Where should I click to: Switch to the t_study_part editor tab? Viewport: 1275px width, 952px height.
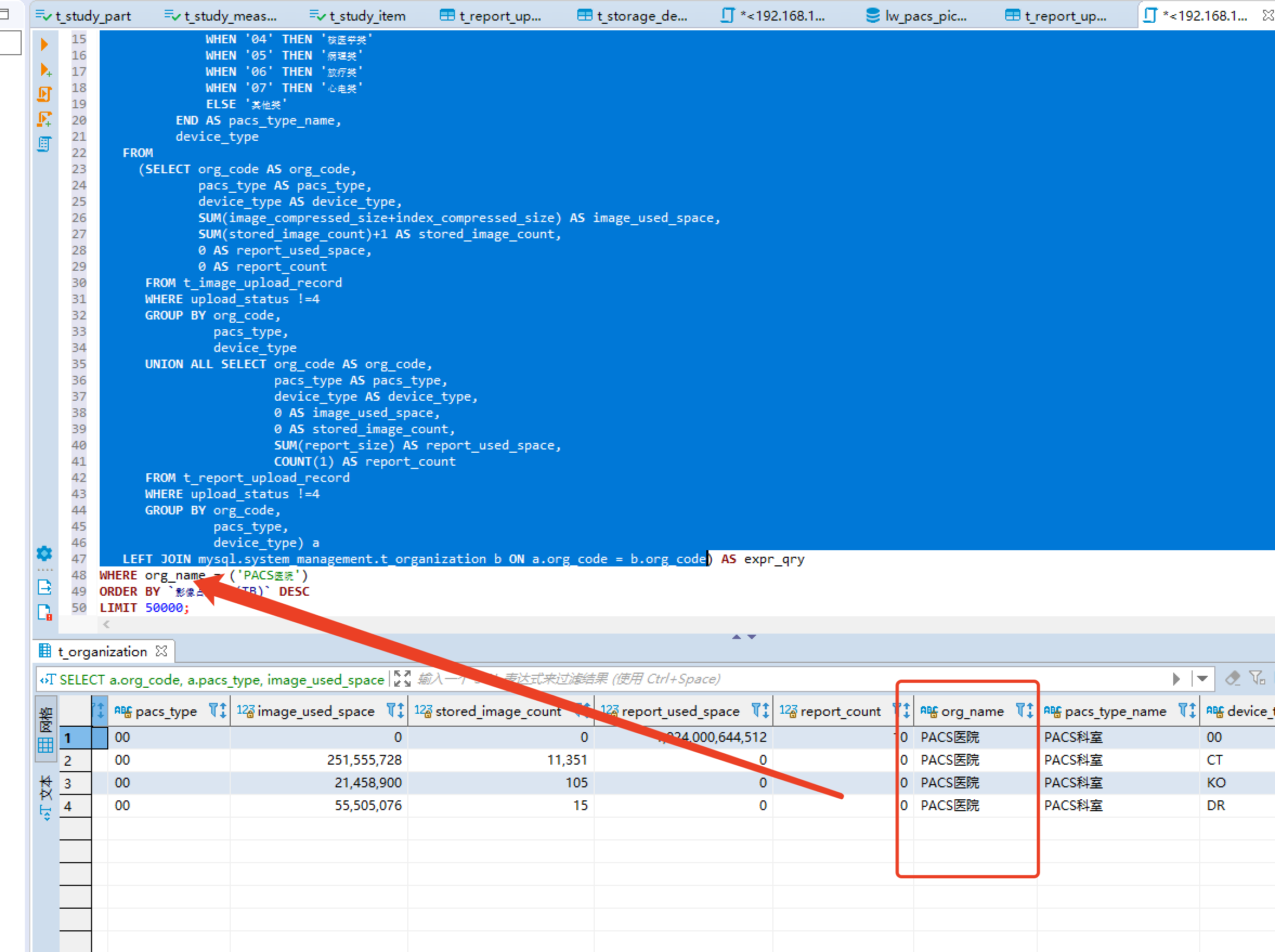(83, 16)
